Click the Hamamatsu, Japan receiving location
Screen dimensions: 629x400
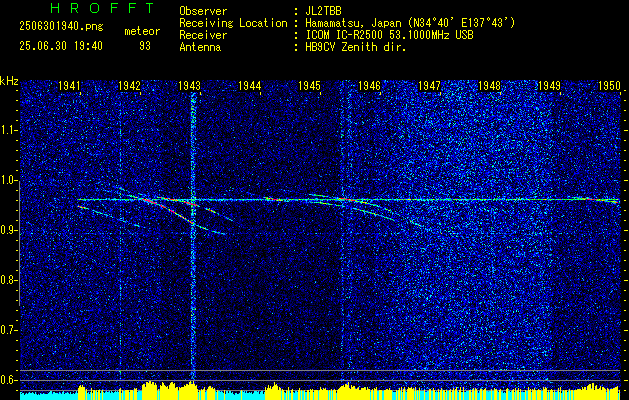tap(410, 23)
